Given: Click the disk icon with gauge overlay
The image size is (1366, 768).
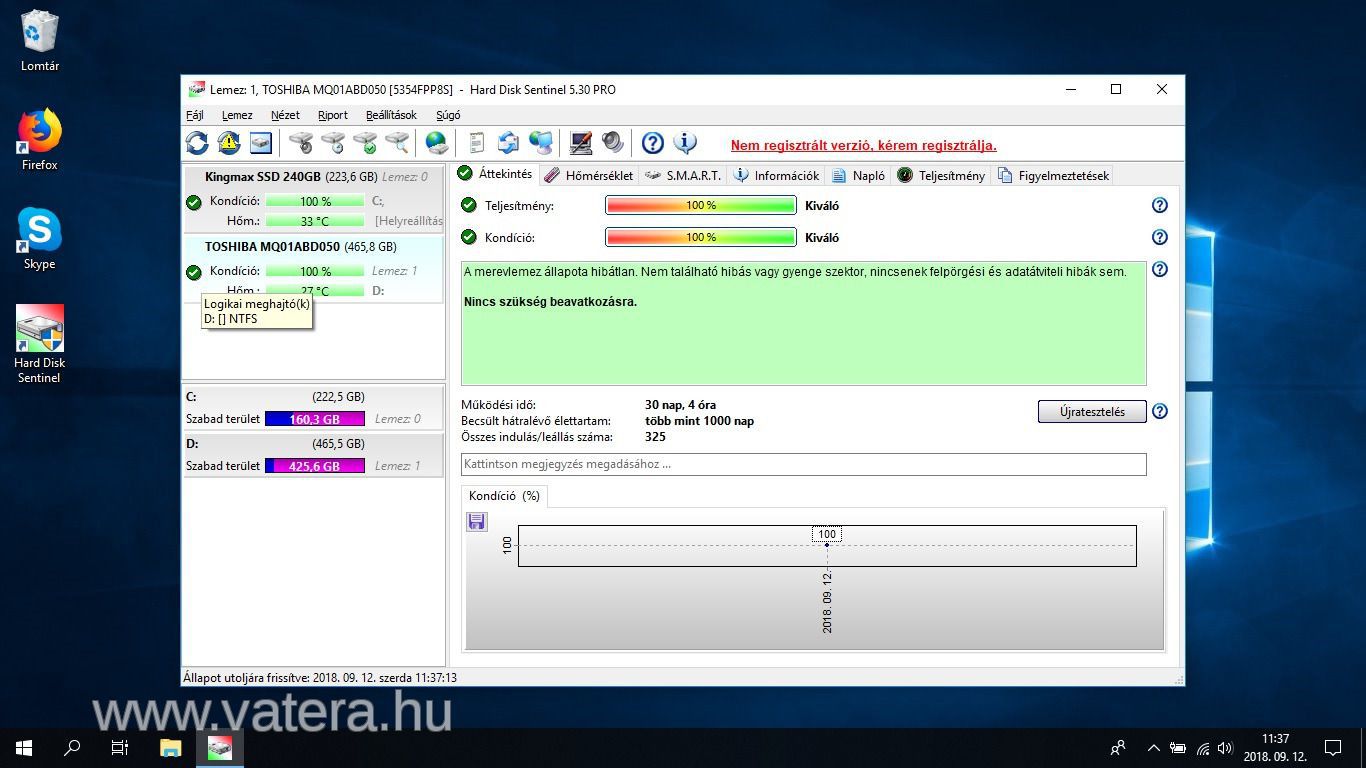Looking at the screenshot, I should click(301, 143).
